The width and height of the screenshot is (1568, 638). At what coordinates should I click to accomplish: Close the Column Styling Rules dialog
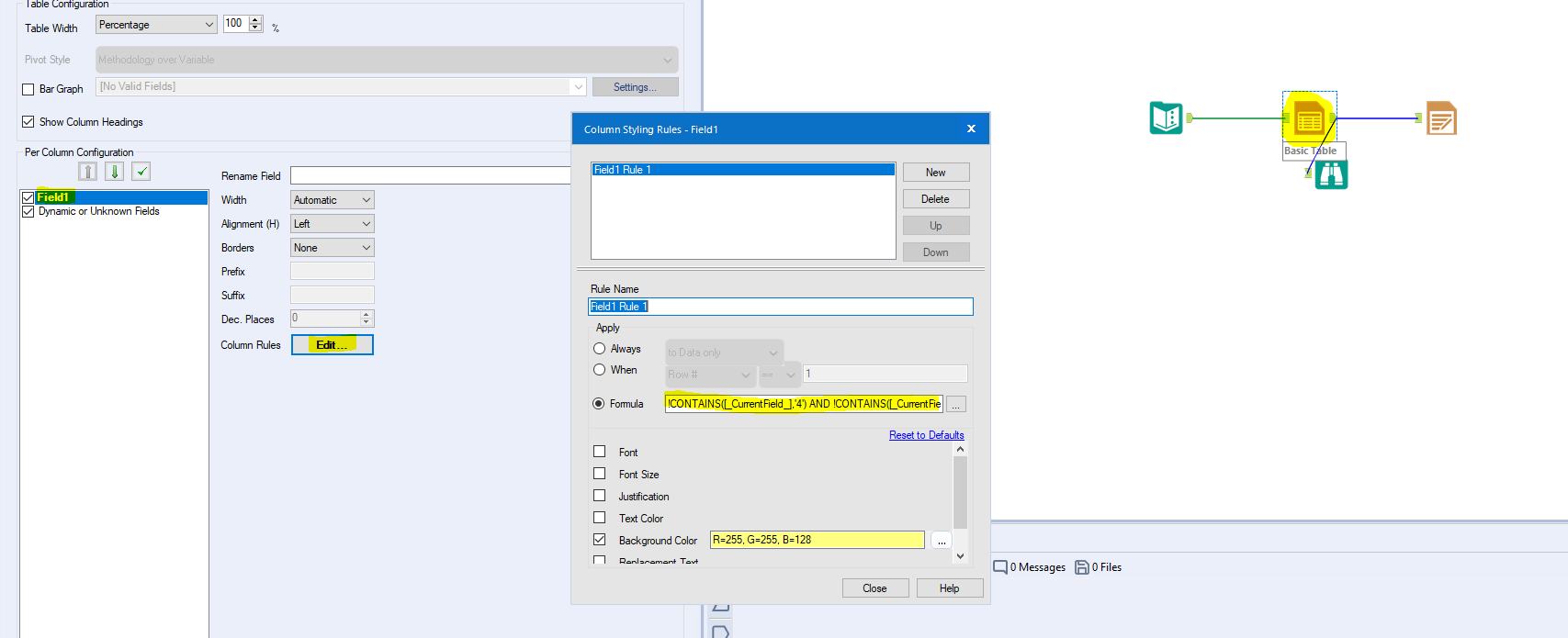971,129
